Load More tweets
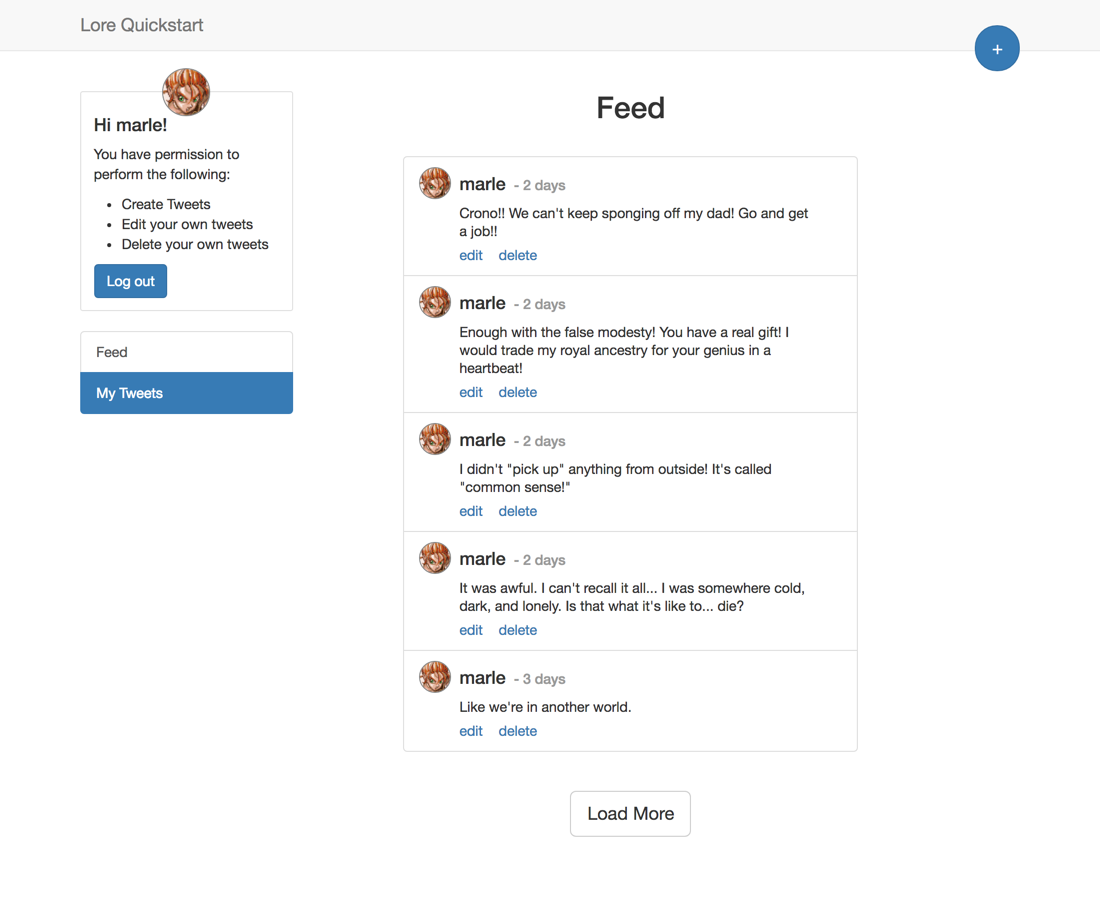This screenshot has width=1100, height=907. click(630, 814)
